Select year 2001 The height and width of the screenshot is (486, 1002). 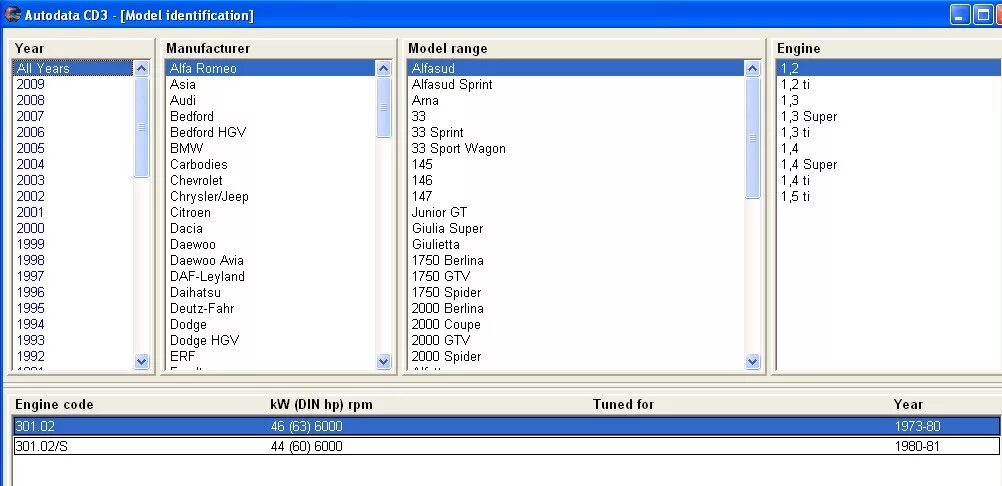pos(31,212)
